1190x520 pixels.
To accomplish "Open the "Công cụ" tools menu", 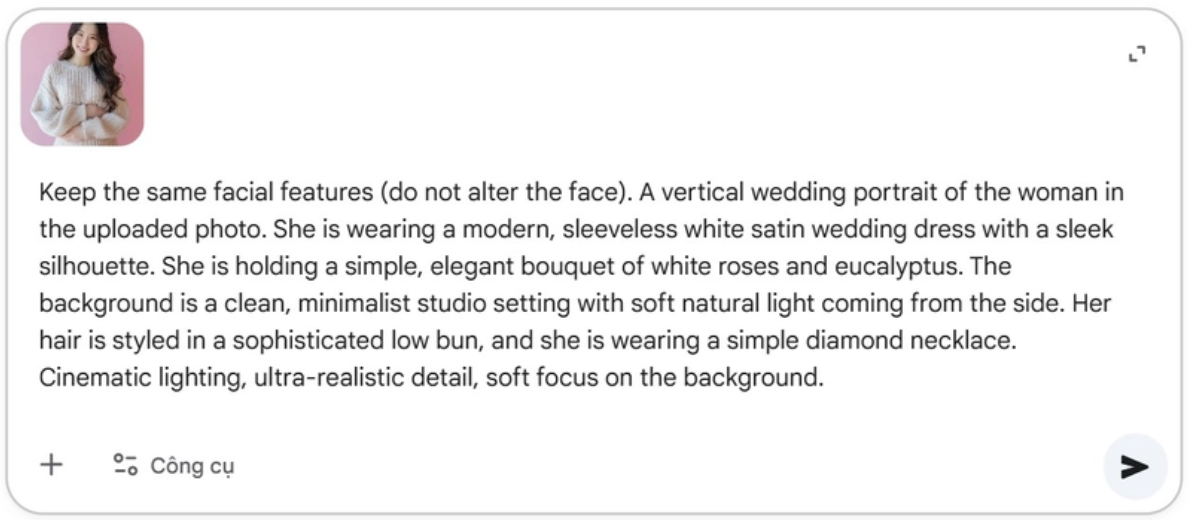I will pyautogui.click(x=191, y=466).
